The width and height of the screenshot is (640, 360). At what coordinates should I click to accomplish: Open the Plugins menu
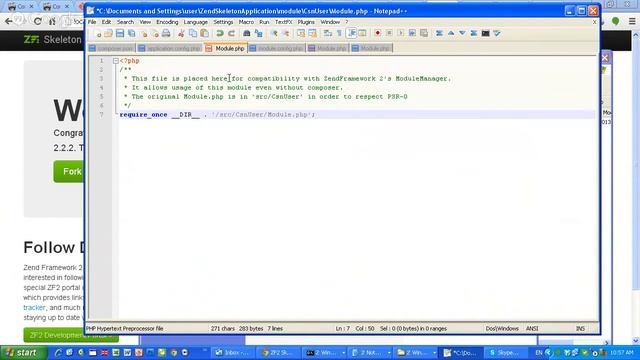pyautogui.click(x=306, y=22)
